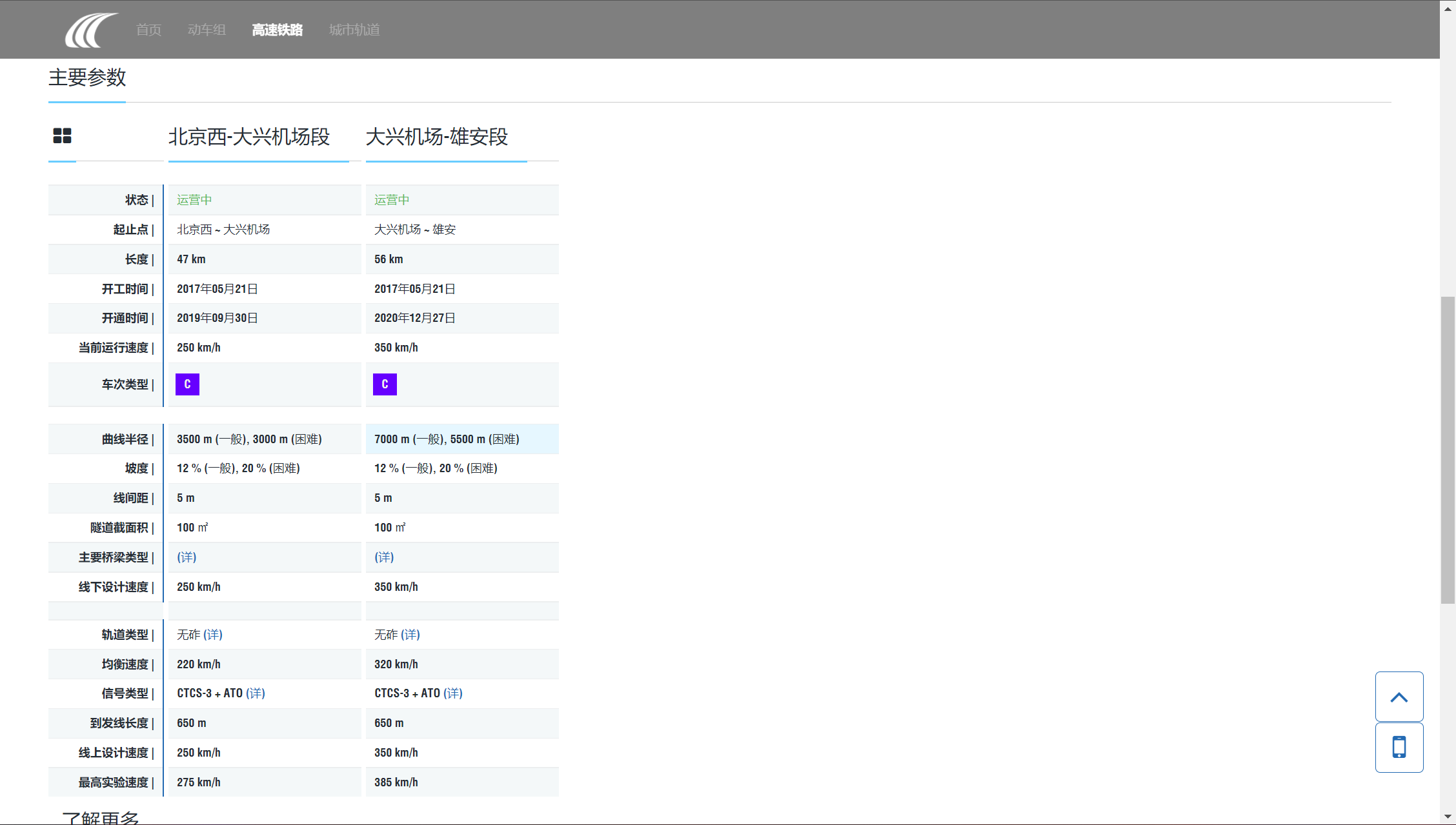
Task: Click the scrollbar down arrow
Action: tap(1448, 817)
